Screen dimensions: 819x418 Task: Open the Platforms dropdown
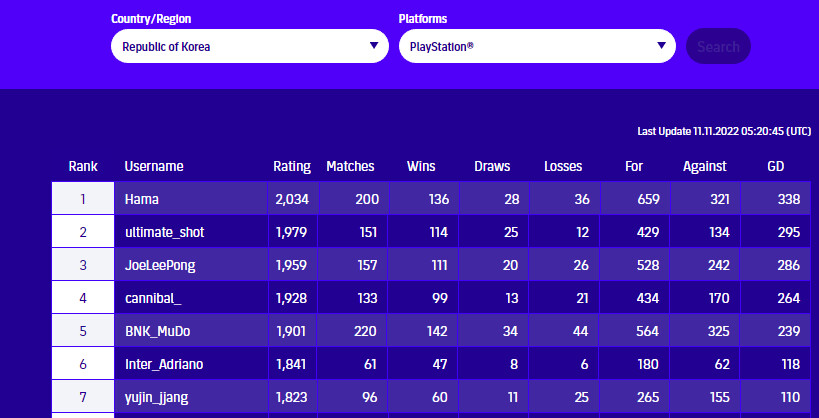[537, 46]
